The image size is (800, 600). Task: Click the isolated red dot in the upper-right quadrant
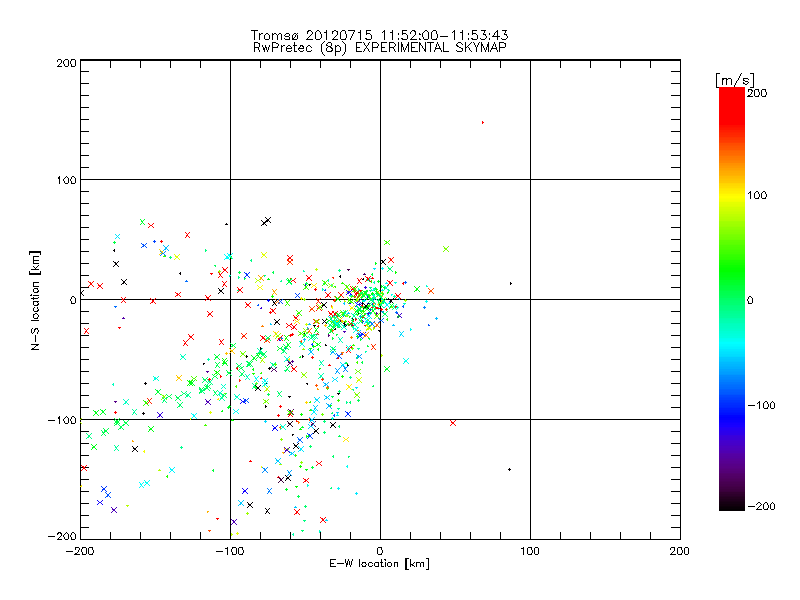[483, 122]
